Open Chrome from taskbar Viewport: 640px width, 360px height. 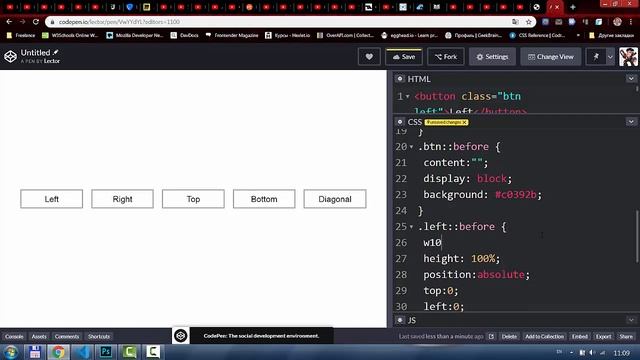coord(58,352)
